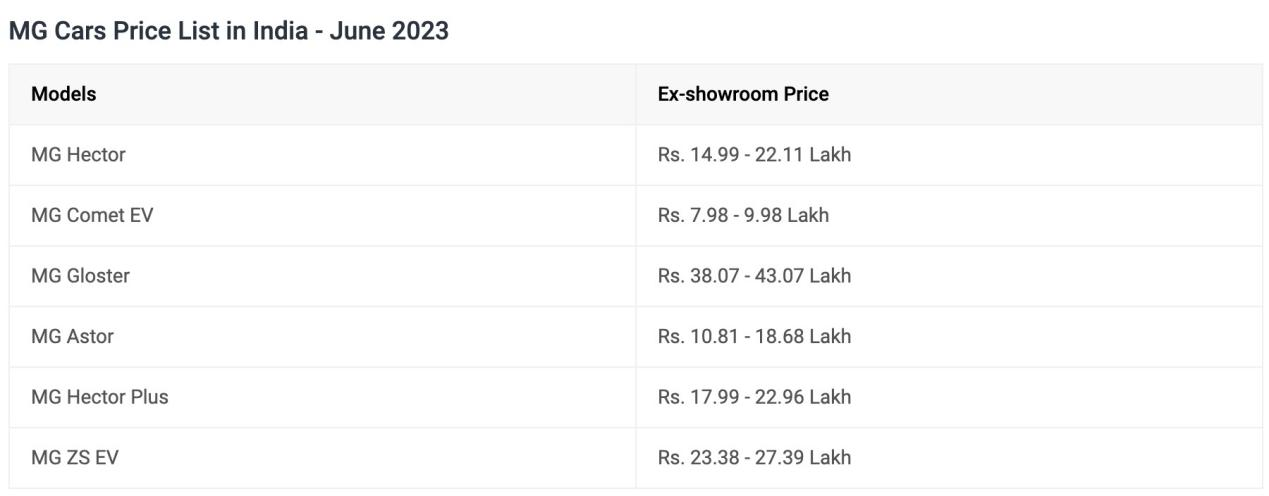Viewport: 1269px width, 496px height.
Task: Click the 9.98 upper price for Comet EV
Action: click(766, 216)
